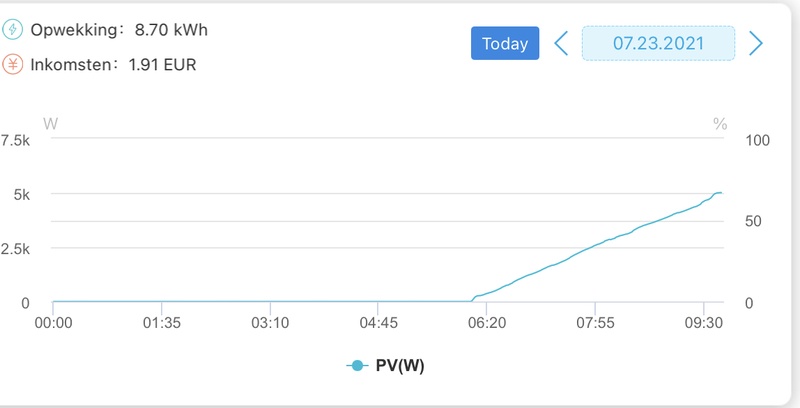The height and width of the screenshot is (408, 800).
Task: Click the 07:55 time axis label
Action: [594, 323]
